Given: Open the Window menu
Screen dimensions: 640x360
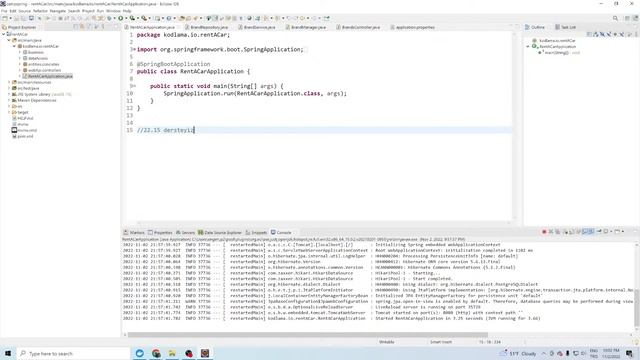Looking at the screenshot, I should tap(113, 11).
